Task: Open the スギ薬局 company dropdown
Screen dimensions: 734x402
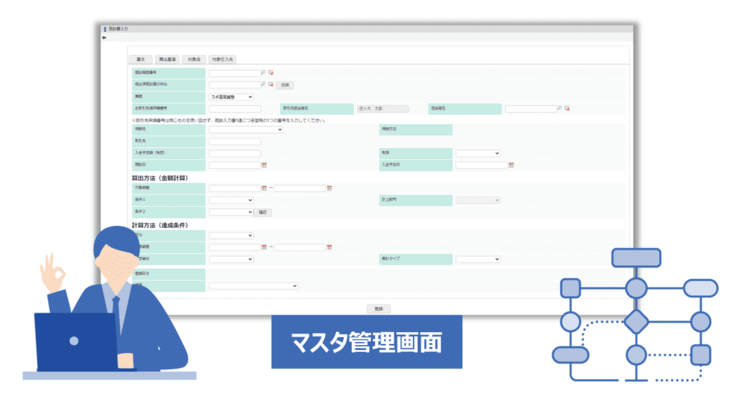Action: [x=231, y=97]
